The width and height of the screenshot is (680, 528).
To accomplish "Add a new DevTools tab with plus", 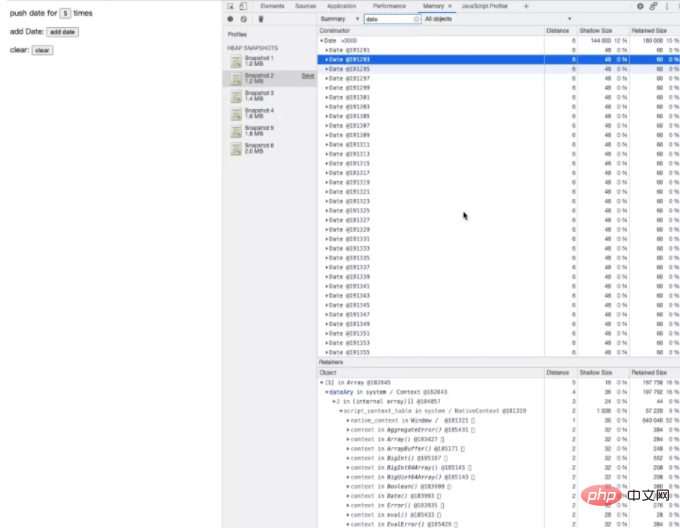I will (526, 6).
